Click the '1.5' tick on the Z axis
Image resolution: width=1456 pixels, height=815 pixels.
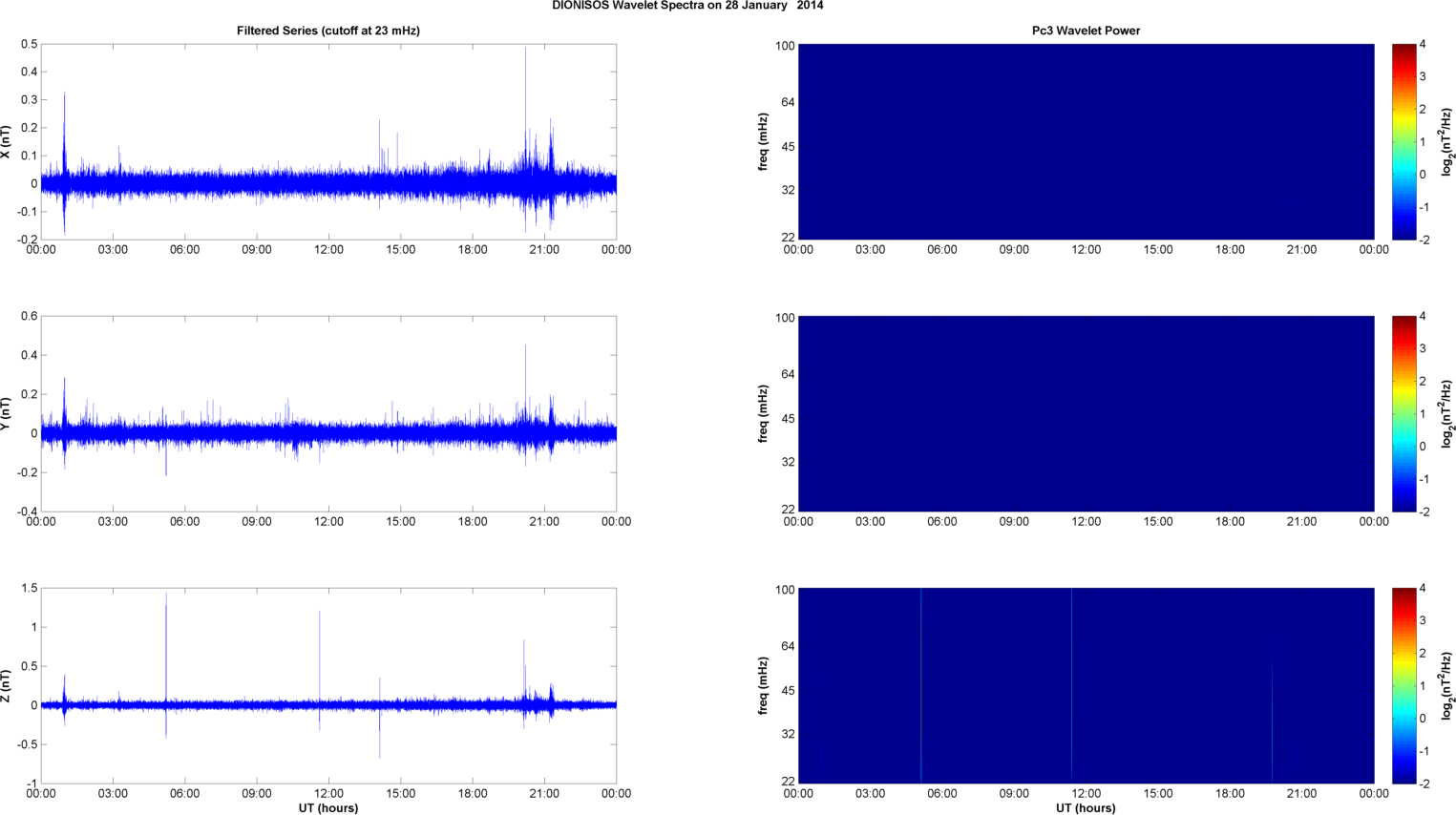point(29,589)
